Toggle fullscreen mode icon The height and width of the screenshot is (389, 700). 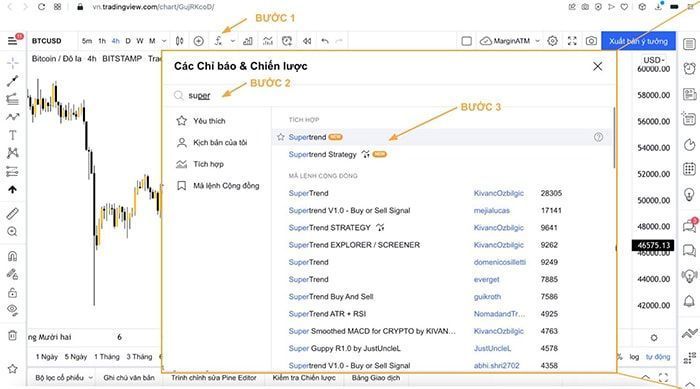[x=572, y=41]
